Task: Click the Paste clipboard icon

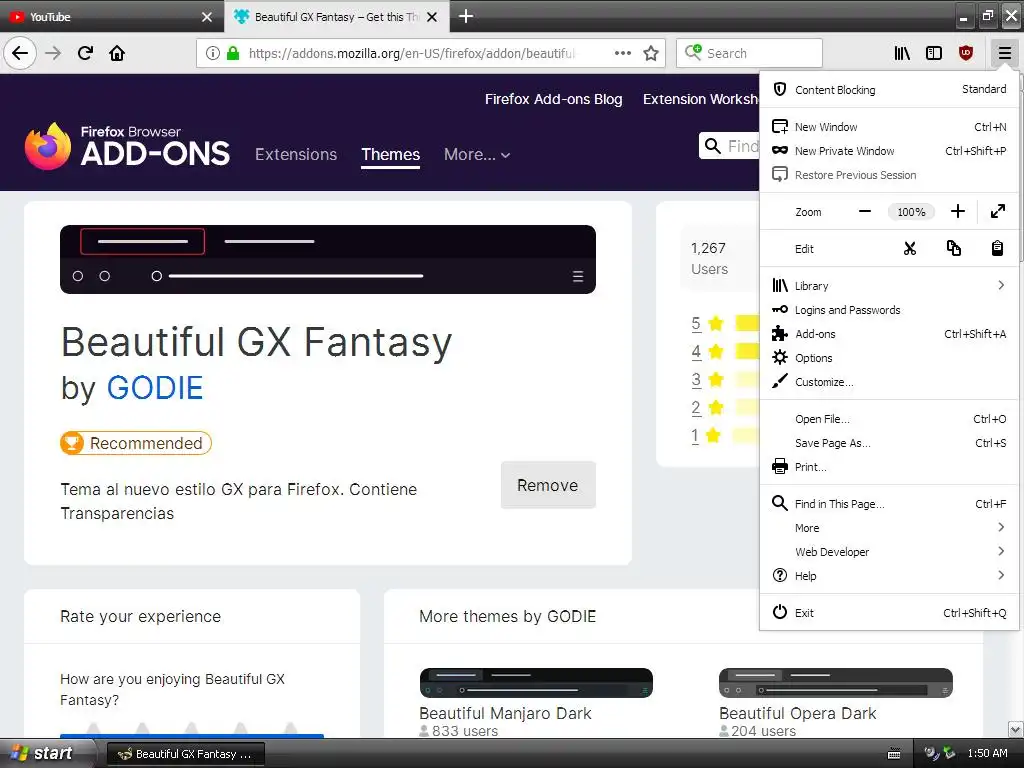Action: pyautogui.click(x=997, y=249)
